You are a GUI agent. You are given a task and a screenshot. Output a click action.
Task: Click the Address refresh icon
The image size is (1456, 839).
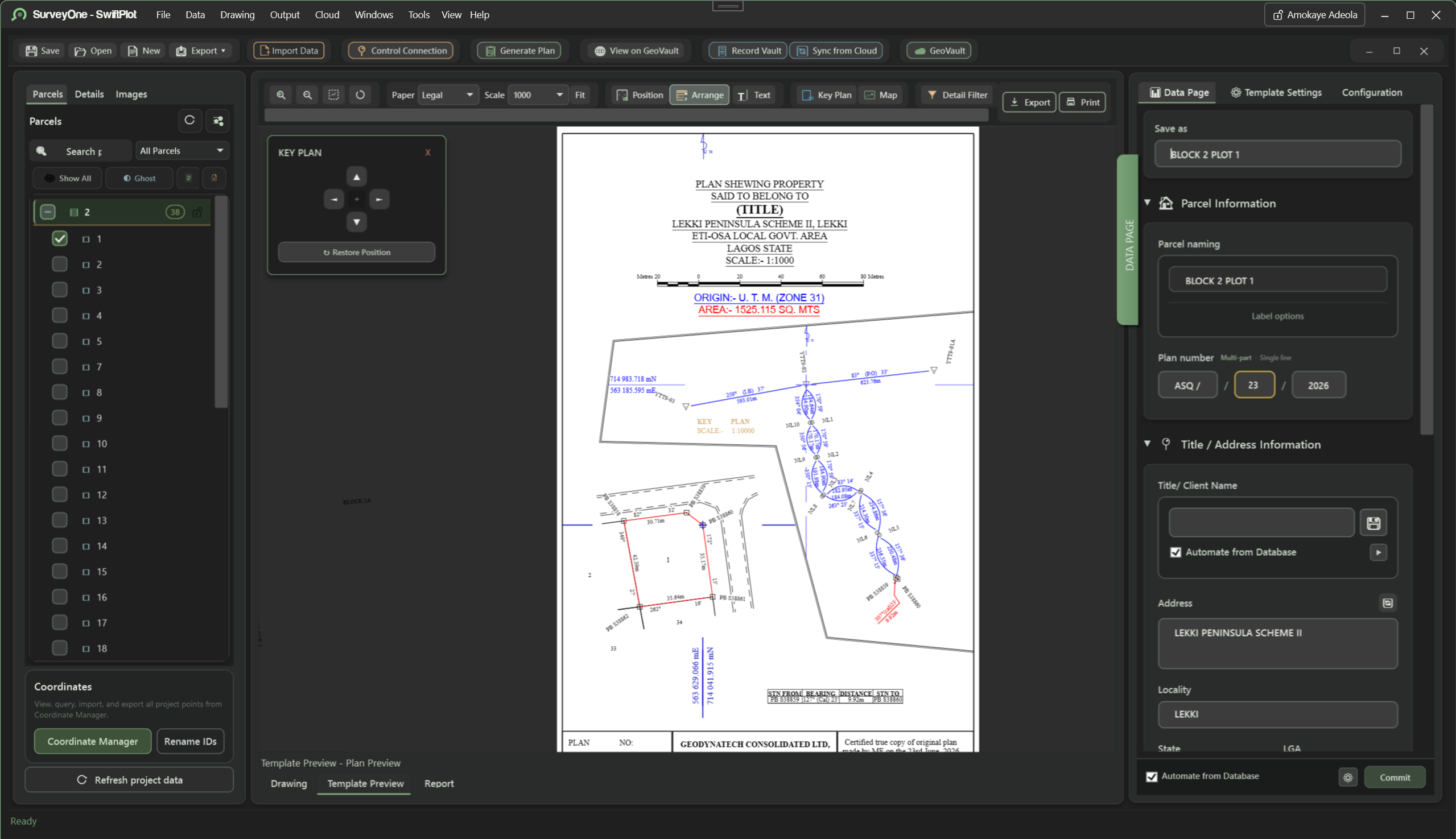coord(1387,603)
